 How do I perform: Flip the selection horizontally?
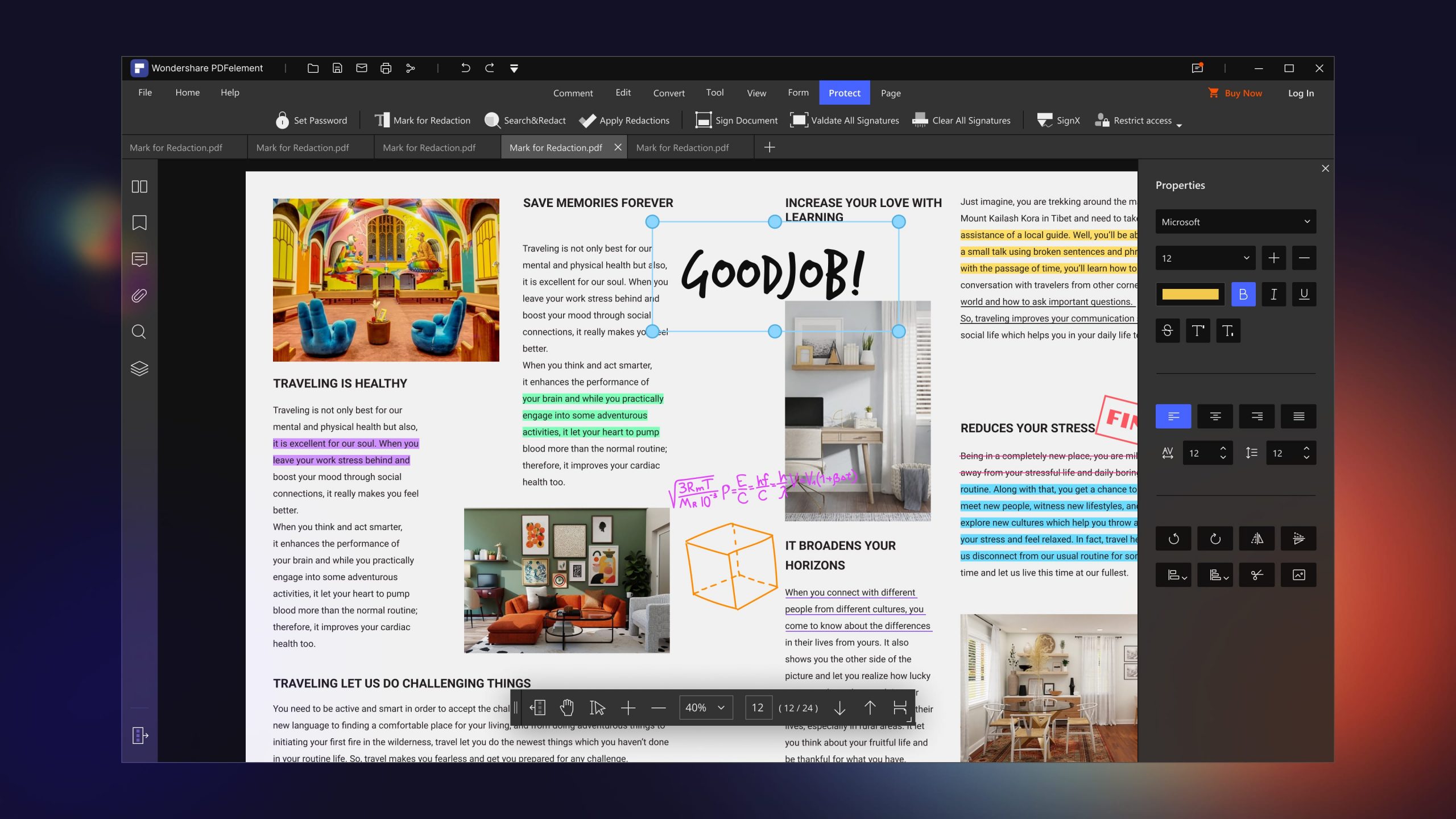1257,539
